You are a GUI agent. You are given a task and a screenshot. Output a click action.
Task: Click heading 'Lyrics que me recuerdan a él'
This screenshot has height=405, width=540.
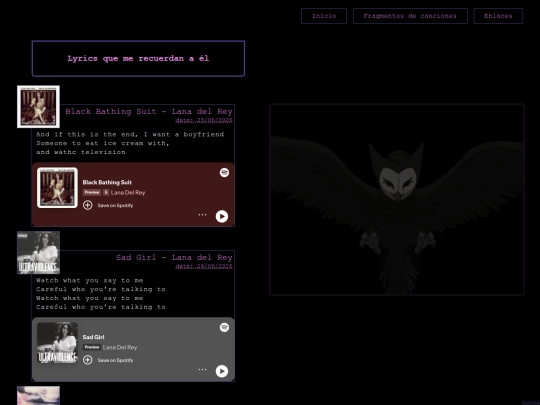(138, 58)
